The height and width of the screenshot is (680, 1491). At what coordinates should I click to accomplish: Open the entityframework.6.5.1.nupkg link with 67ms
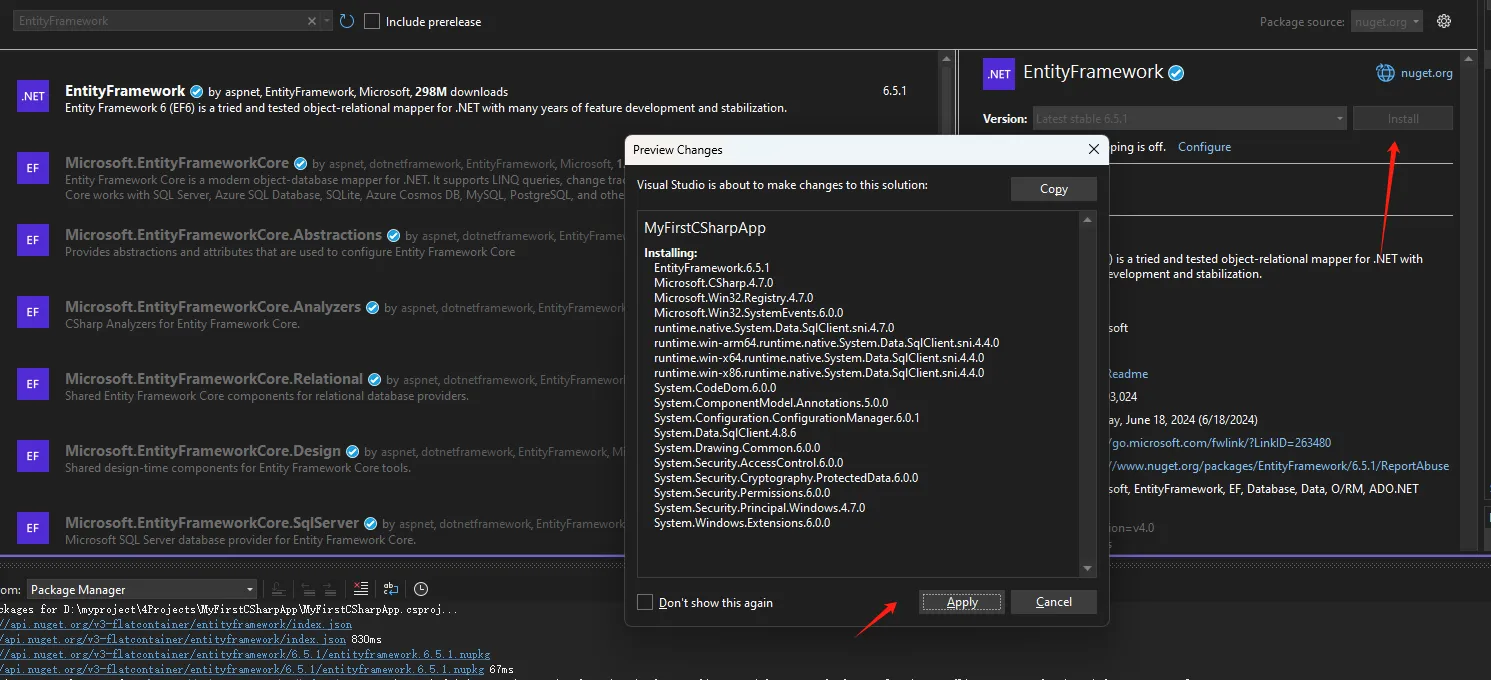pos(242,669)
